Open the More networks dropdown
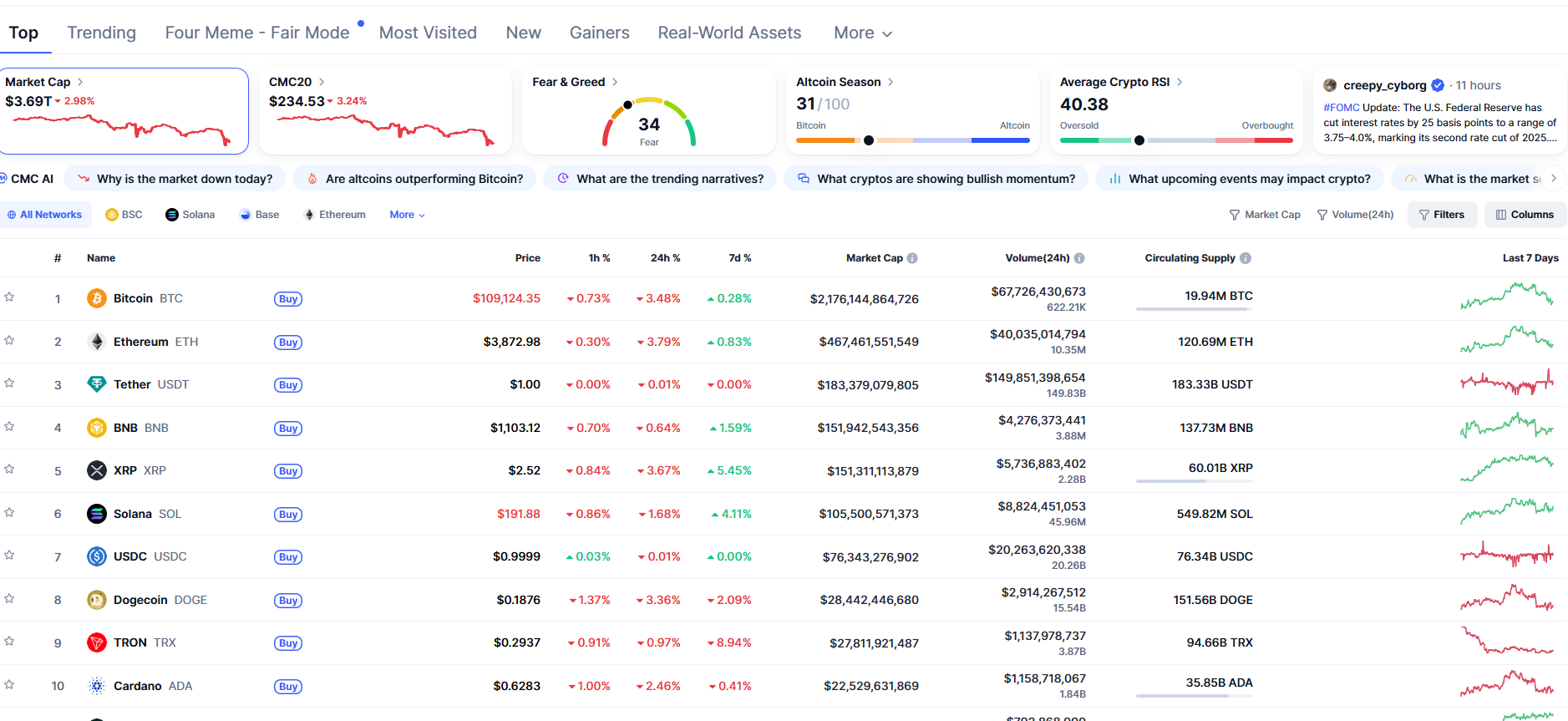This screenshot has height=721, width=1568. (x=407, y=215)
